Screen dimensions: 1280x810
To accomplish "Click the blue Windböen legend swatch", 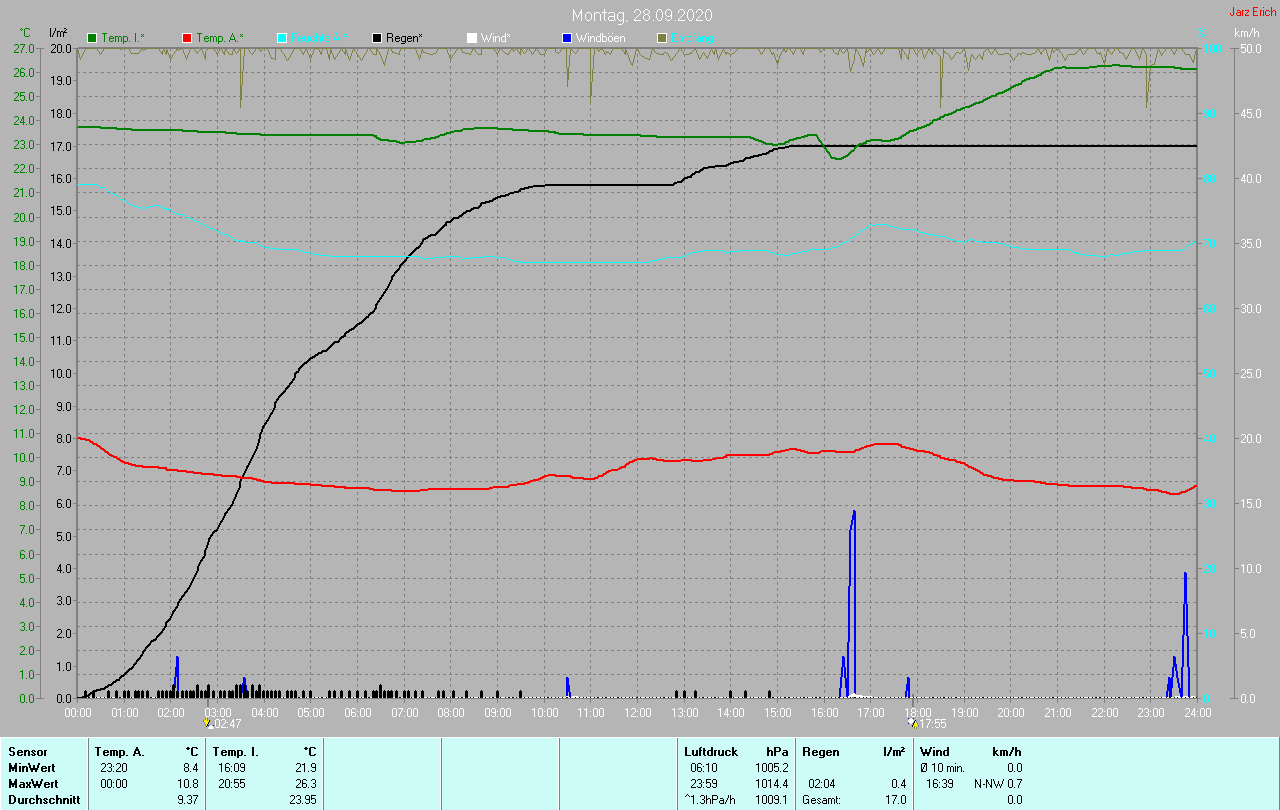I will 567,38.
